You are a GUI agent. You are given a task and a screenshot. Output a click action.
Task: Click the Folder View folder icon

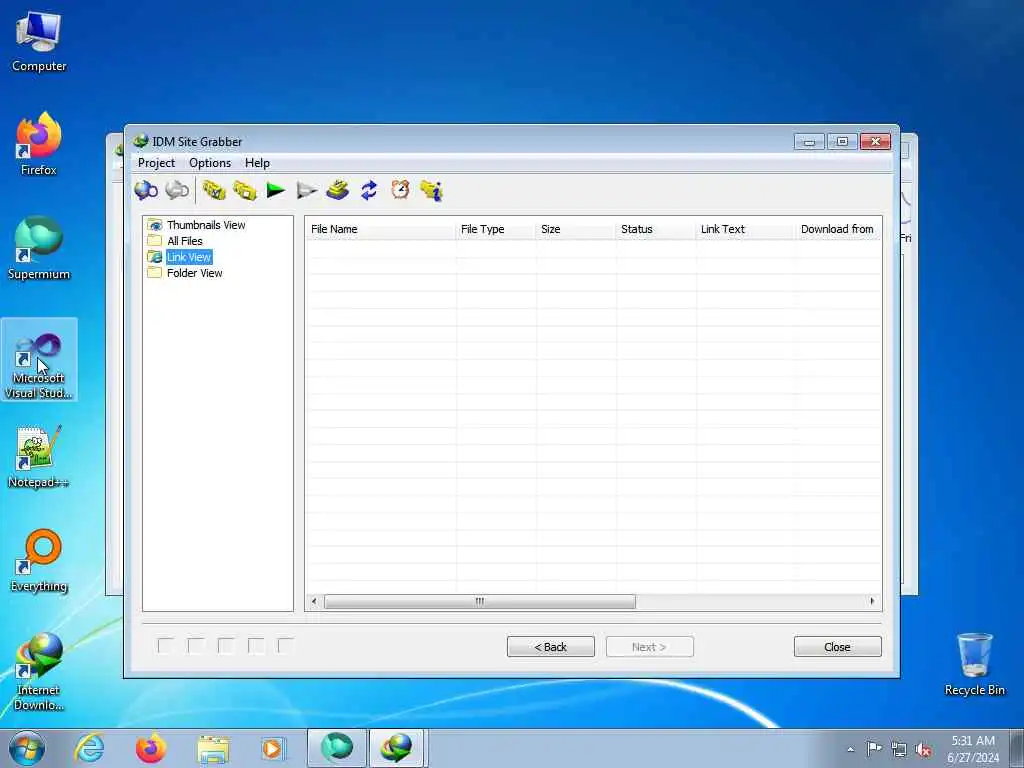coord(155,273)
